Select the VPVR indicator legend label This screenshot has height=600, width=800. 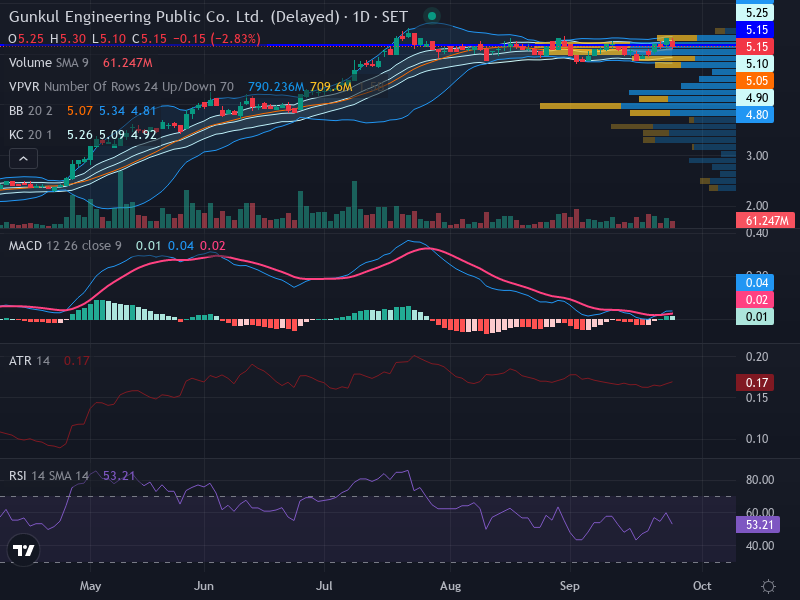(x=121, y=87)
